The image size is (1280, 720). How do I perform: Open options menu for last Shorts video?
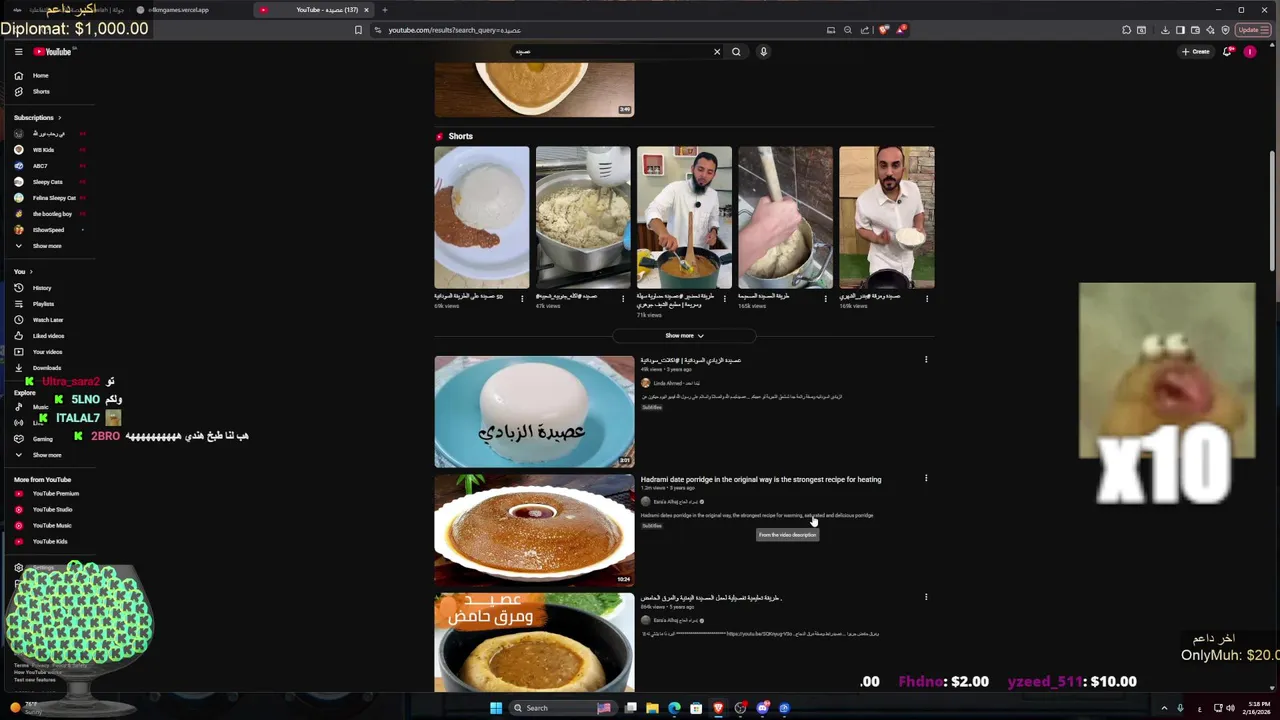(x=927, y=298)
